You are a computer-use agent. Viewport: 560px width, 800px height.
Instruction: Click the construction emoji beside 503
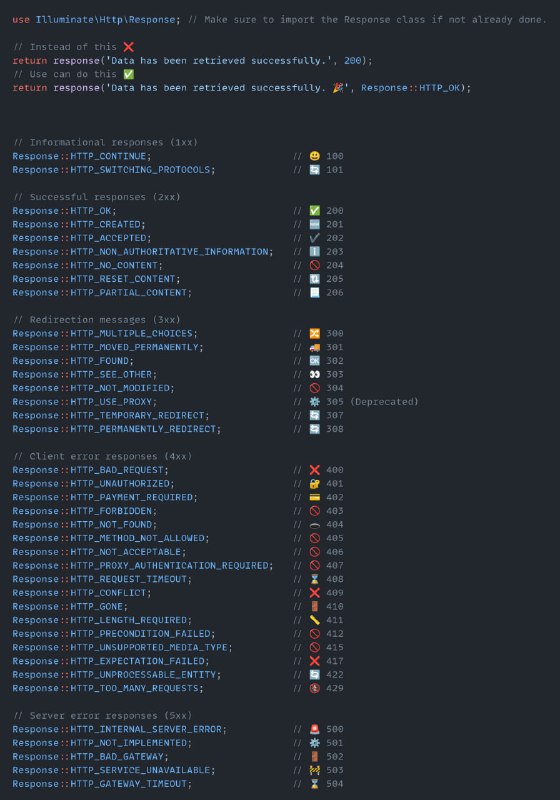coord(315,770)
